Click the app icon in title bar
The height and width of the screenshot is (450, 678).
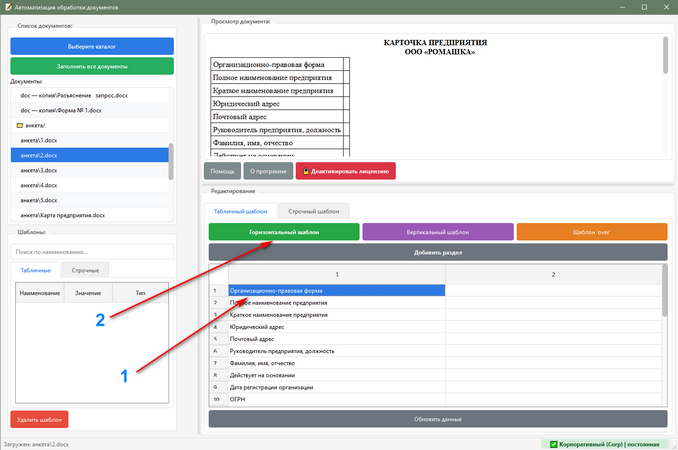(x=8, y=7)
